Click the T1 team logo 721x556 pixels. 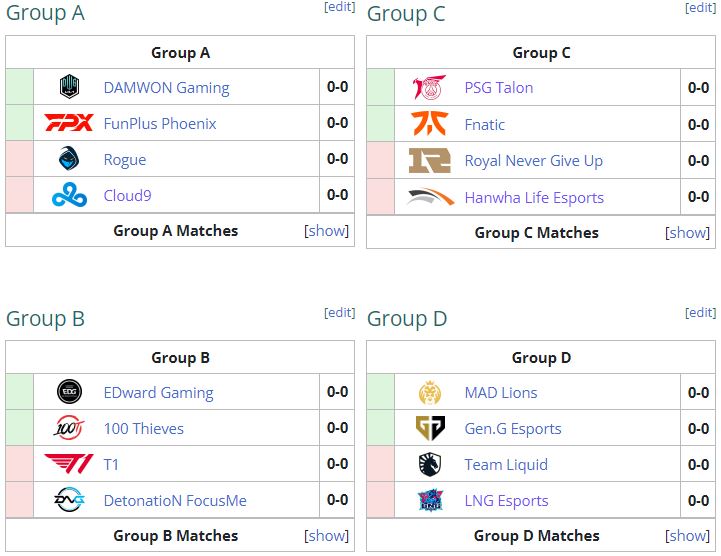69,464
